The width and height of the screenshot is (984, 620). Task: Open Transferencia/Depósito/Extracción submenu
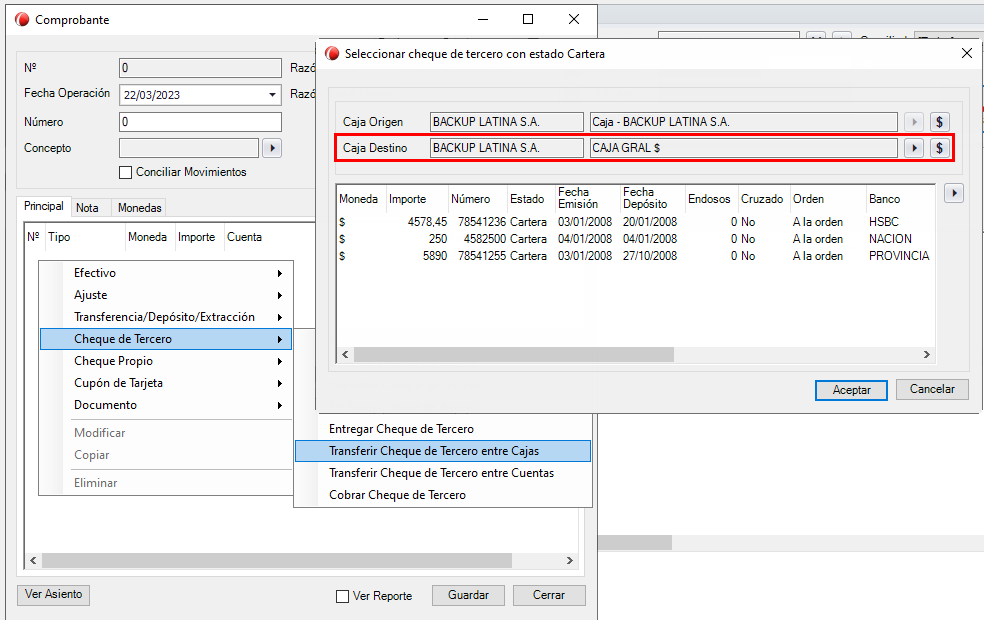coord(166,317)
